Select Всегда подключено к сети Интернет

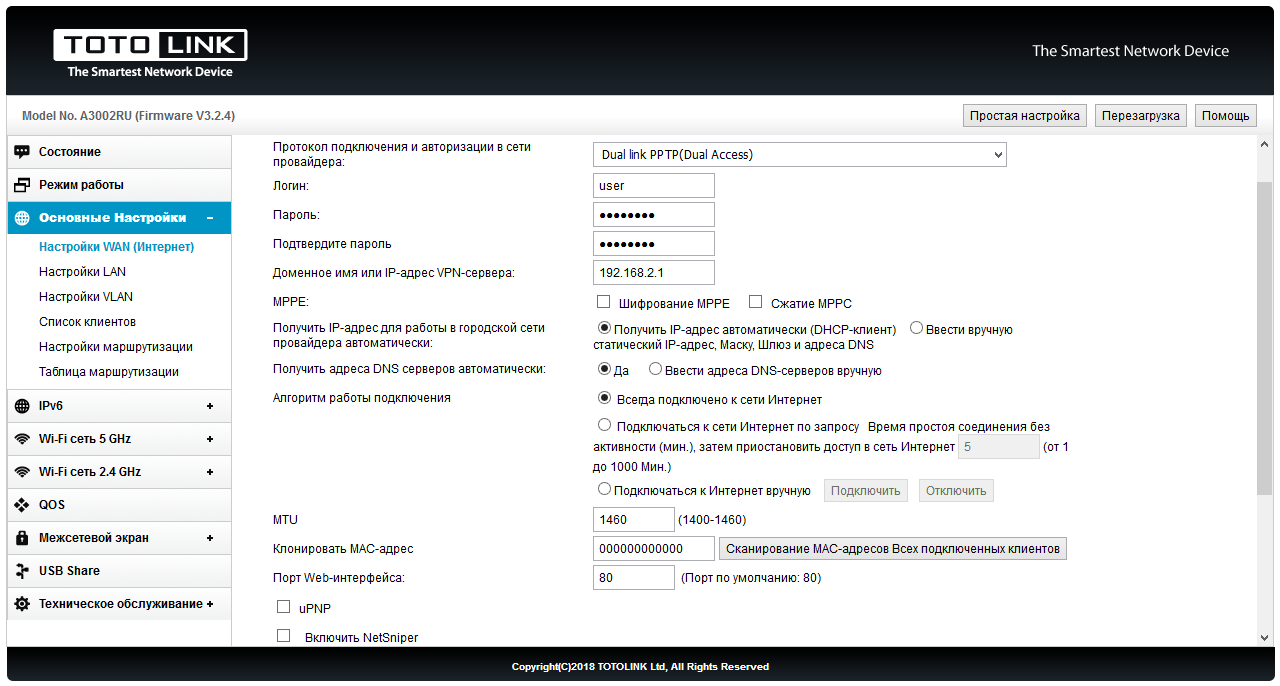604,398
